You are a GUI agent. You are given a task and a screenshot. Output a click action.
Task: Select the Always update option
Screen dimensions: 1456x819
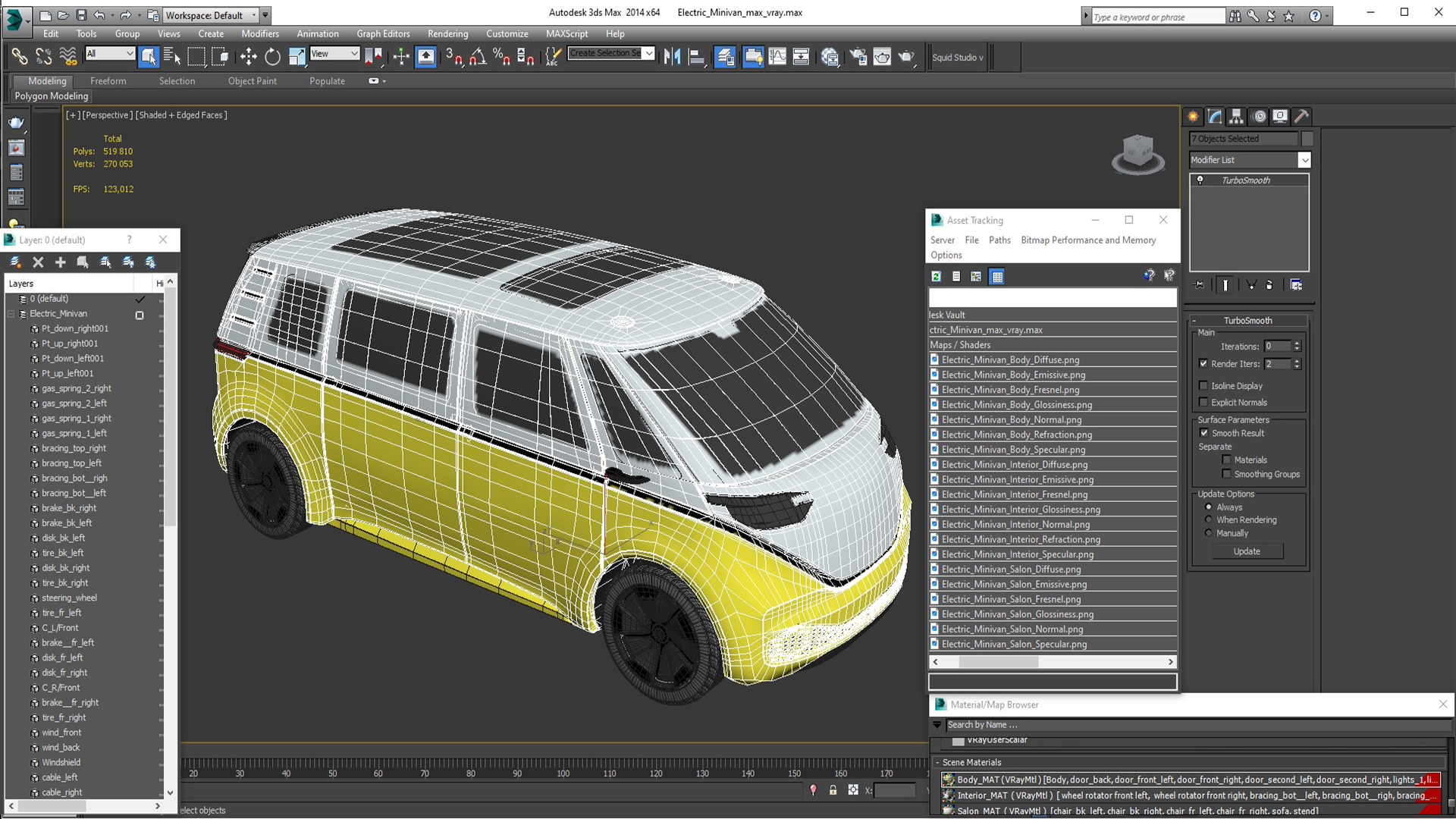click(1209, 507)
